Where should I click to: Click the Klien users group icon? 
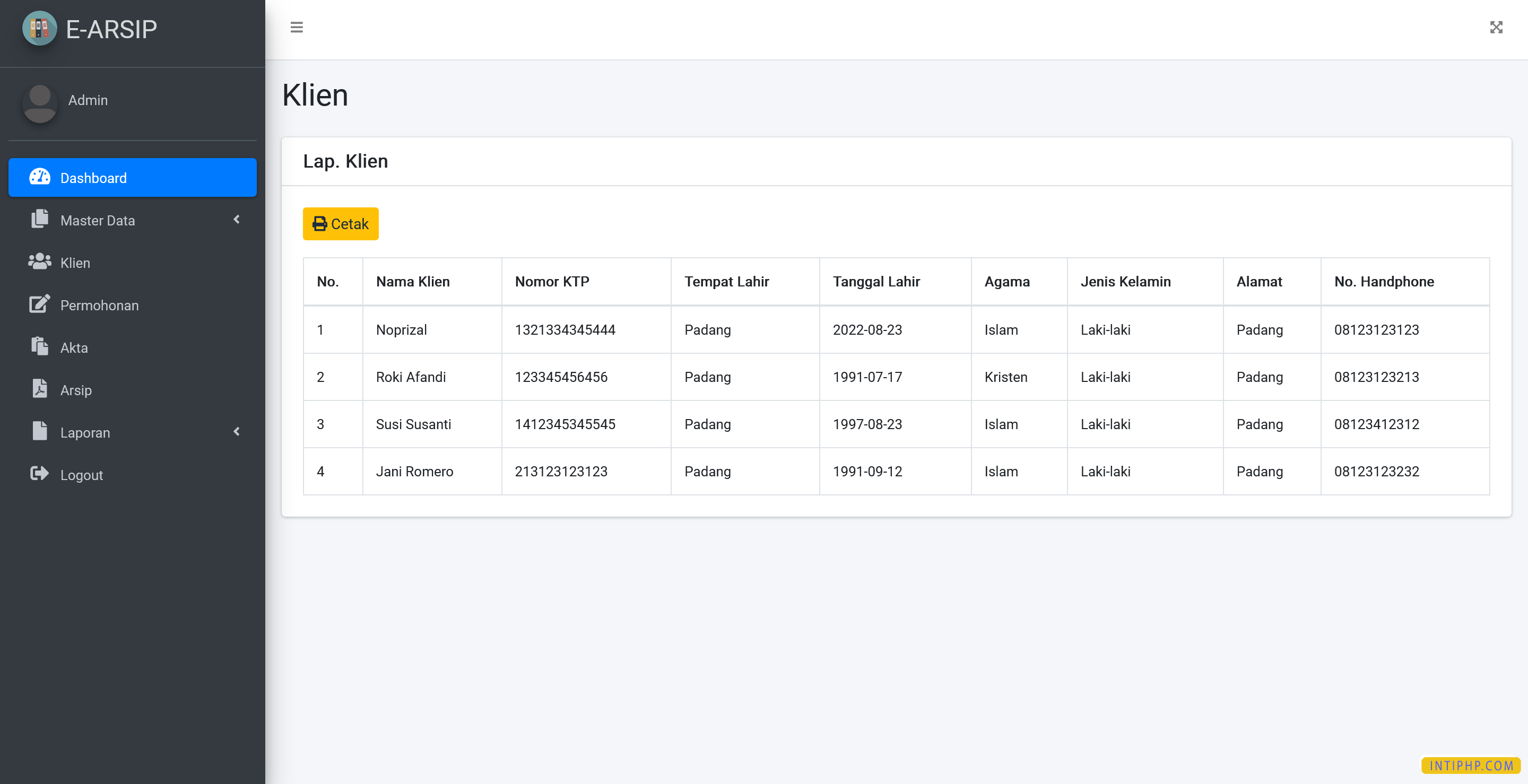click(40, 262)
